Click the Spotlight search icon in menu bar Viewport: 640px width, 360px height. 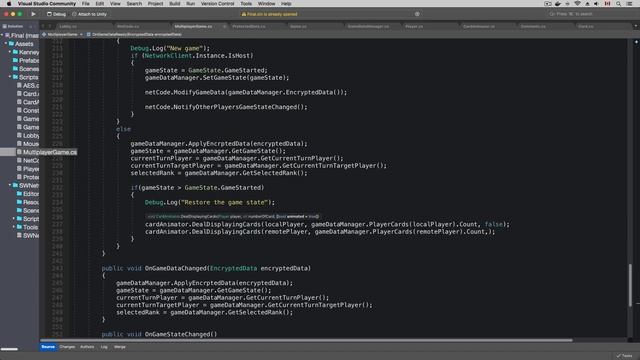[618, 3]
